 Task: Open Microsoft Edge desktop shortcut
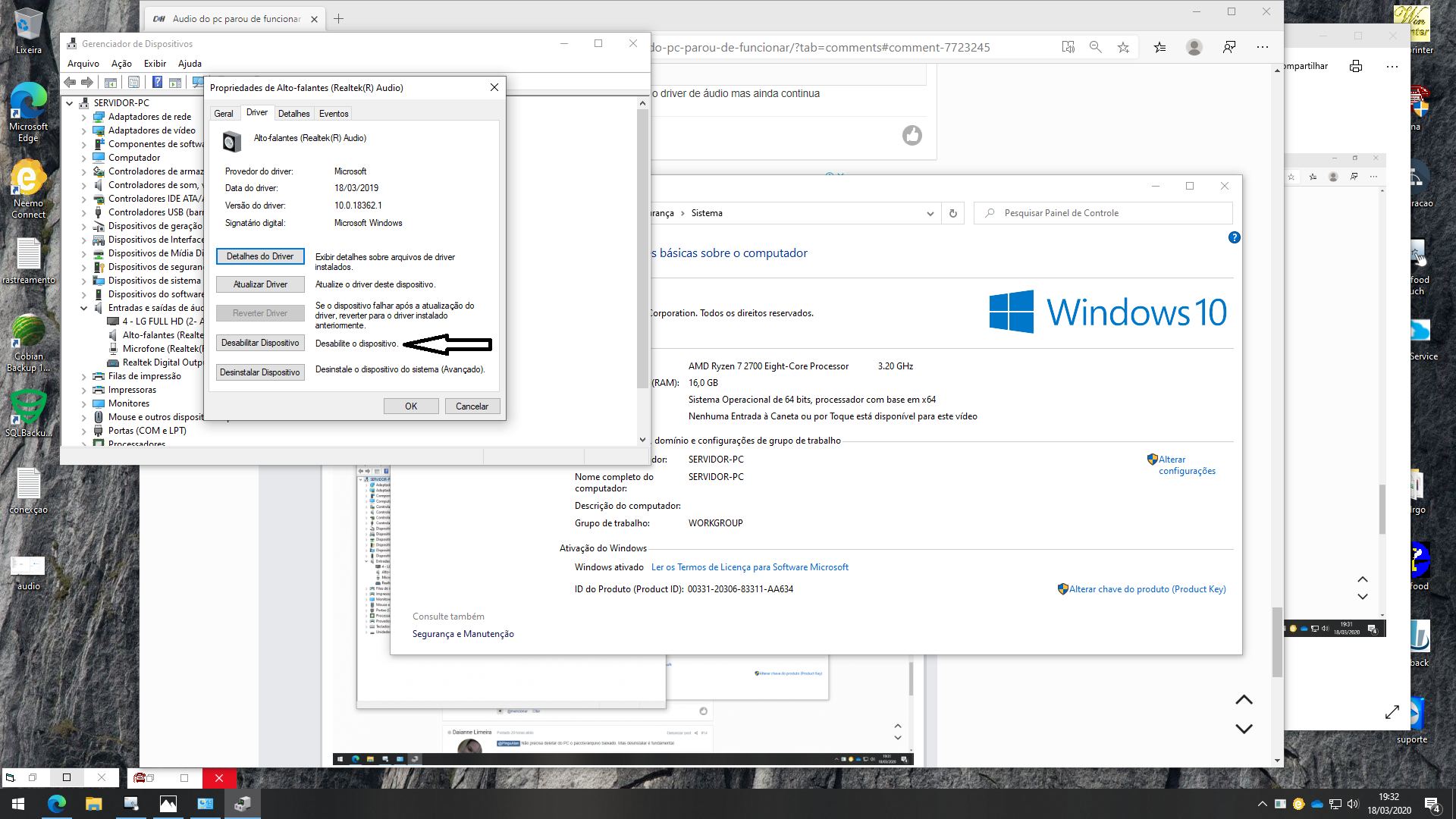tap(28, 112)
